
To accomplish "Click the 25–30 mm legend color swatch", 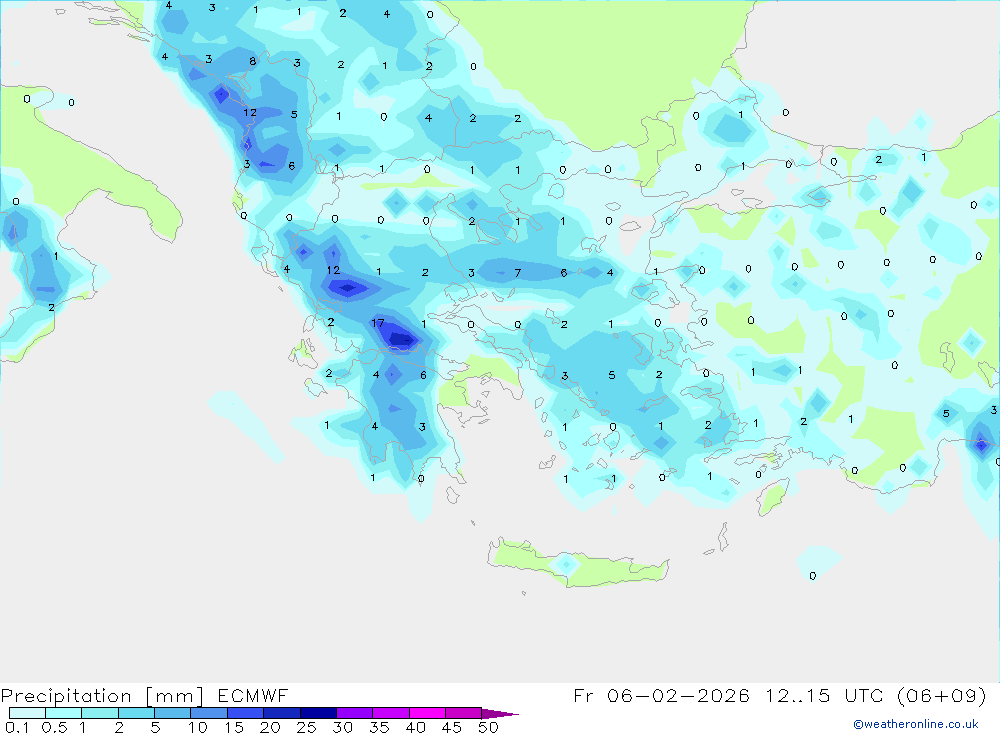I will (318, 713).
